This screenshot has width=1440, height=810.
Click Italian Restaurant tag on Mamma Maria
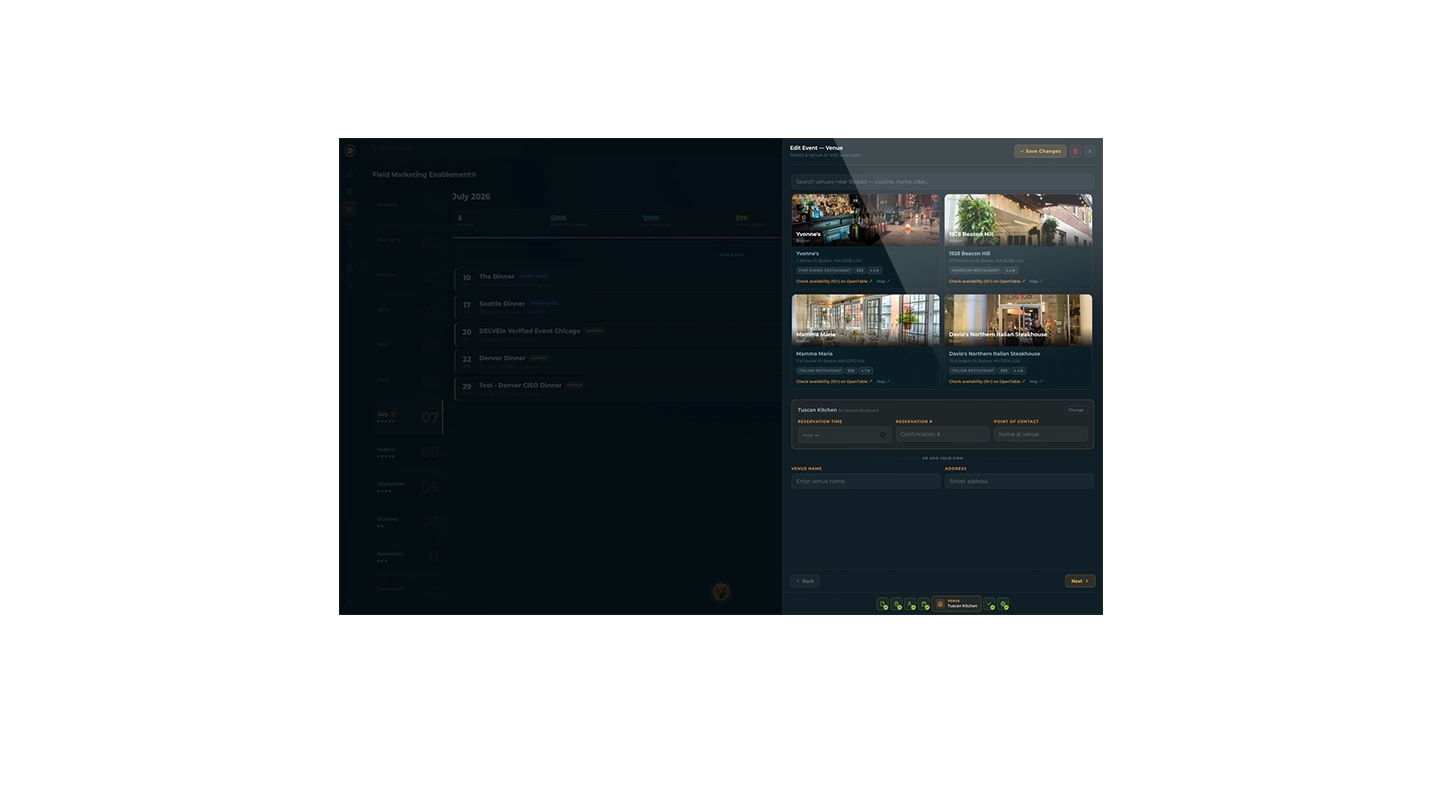(x=820, y=370)
